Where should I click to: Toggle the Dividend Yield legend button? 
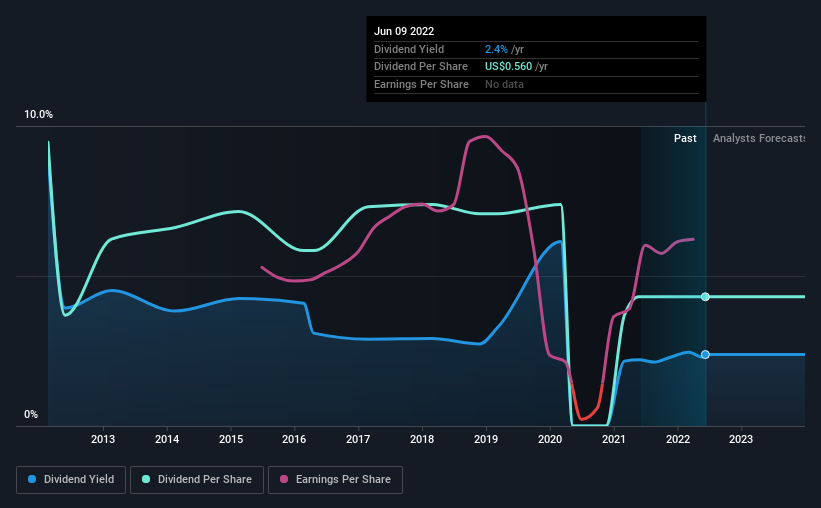click(x=71, y=479)
